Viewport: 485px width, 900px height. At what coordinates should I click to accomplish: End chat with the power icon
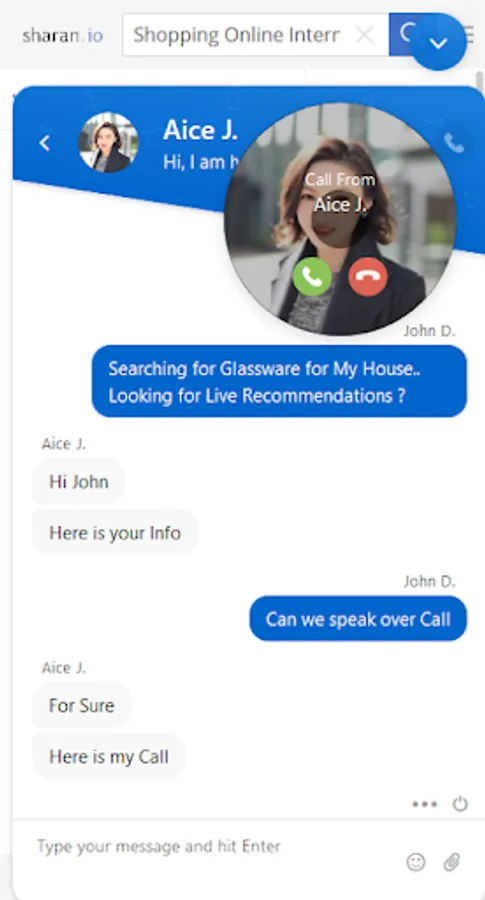(x=460, y=804)
